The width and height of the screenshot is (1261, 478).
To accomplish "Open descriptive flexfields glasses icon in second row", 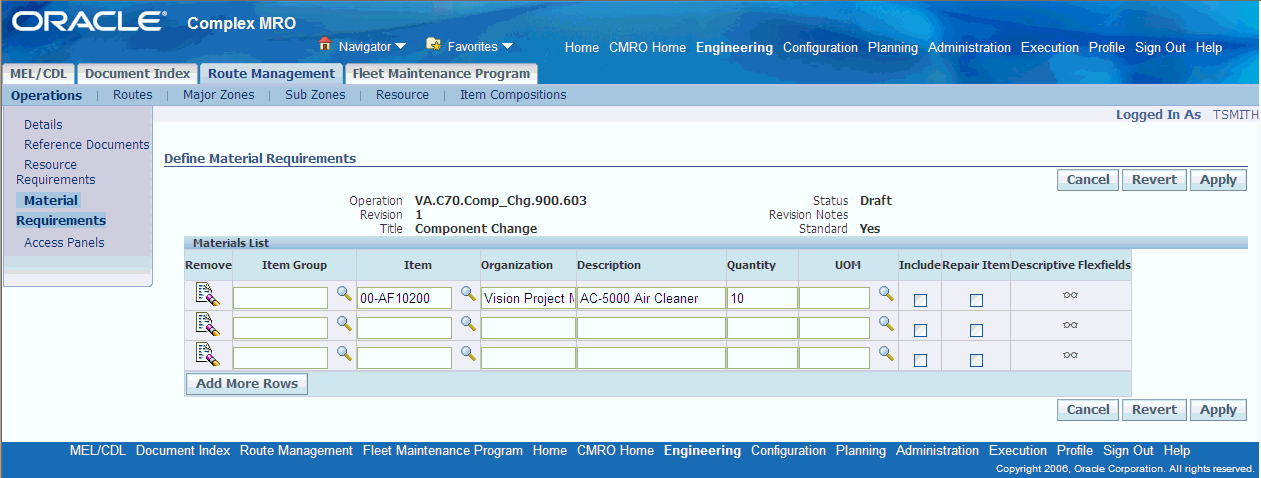I will click(1070, 325).
